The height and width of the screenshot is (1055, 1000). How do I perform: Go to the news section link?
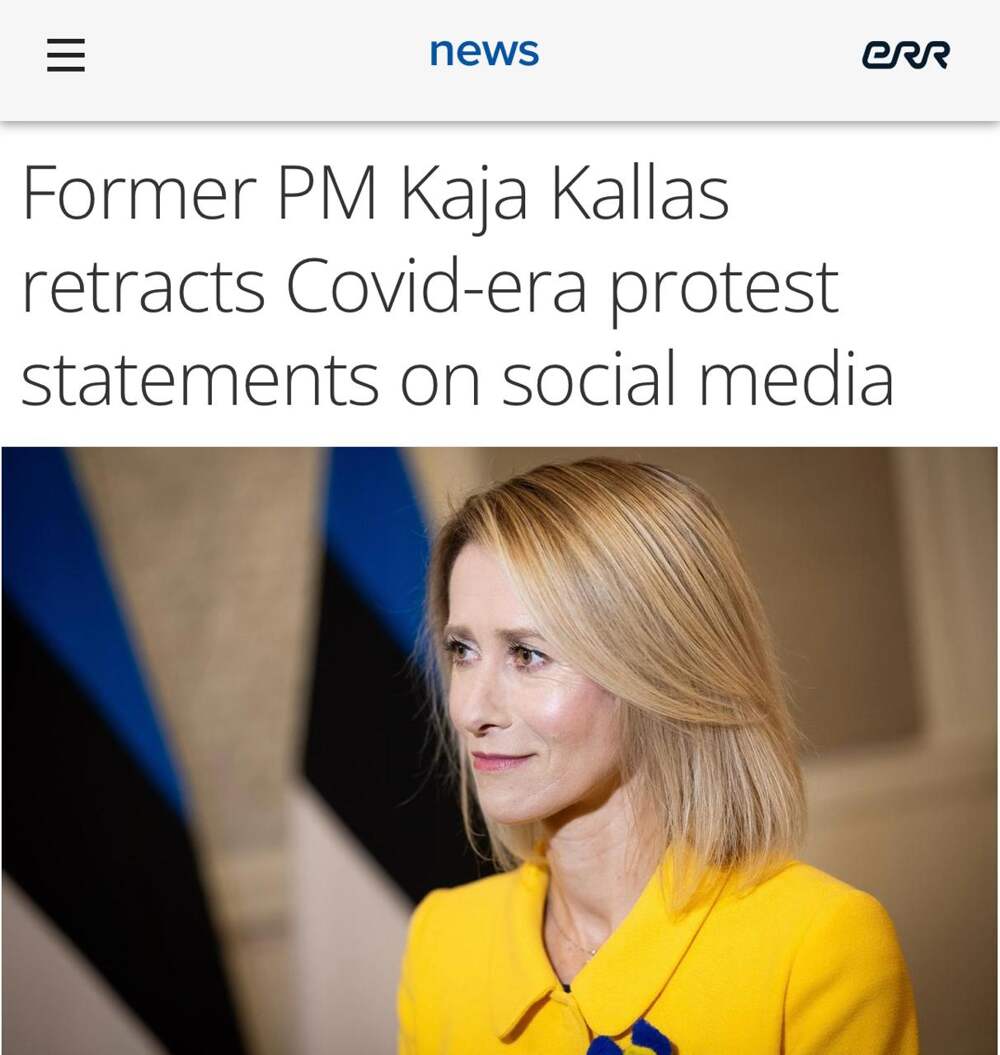(484, 52)
